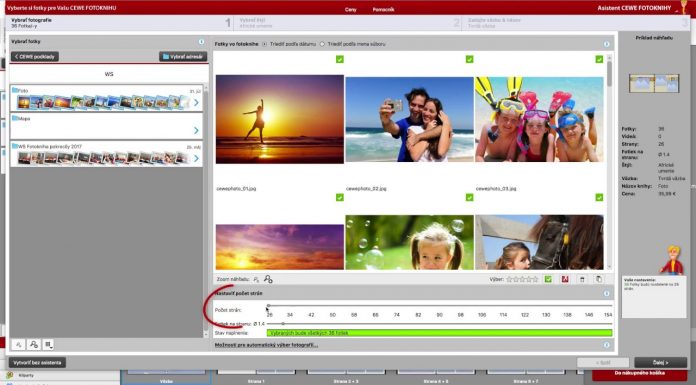Click Do nákupného košíka in background window

(x=639, y=373)
